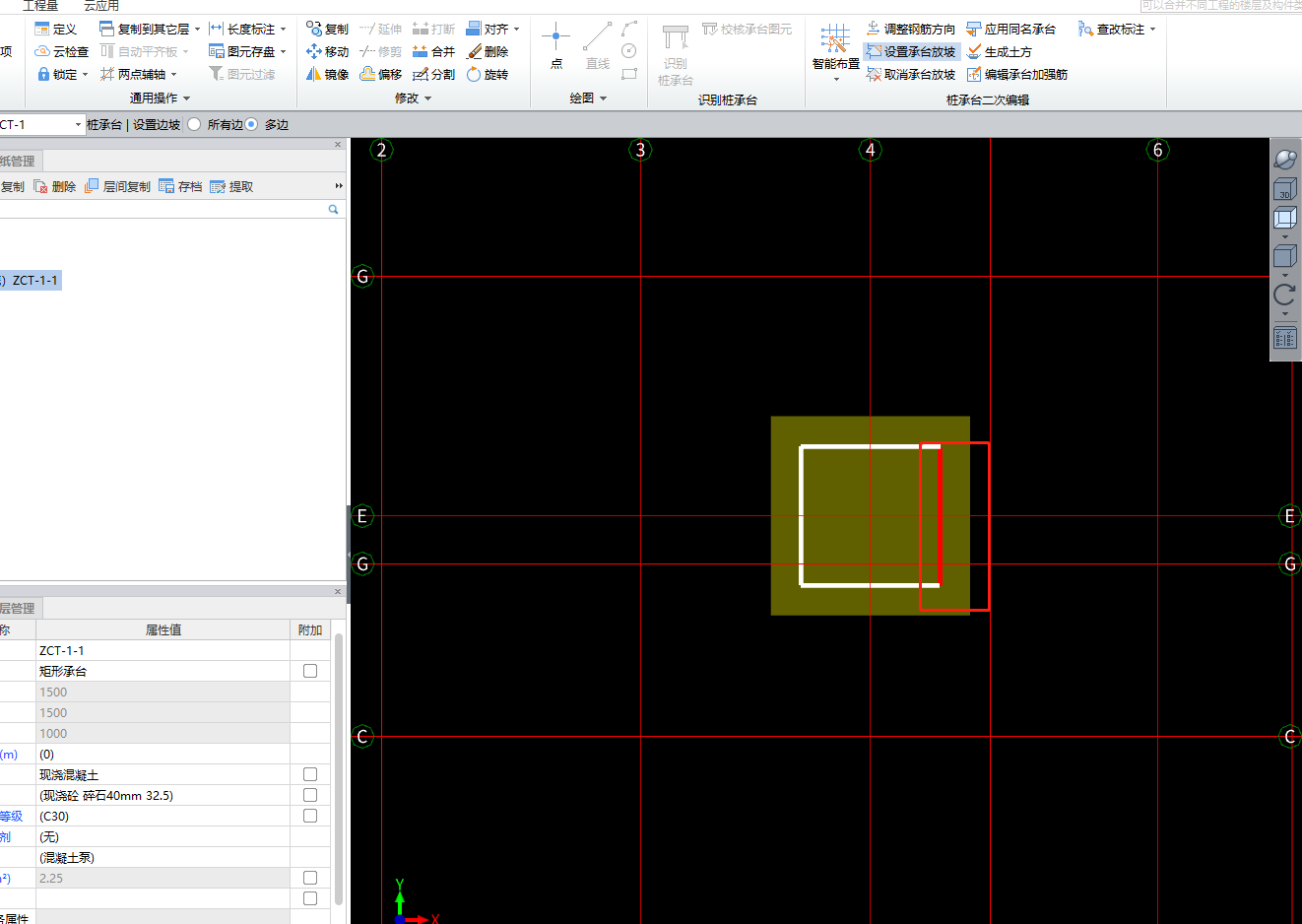
Task: Expand more tools chevron in 图纸管理 toolbar
Action: point(339,186)
